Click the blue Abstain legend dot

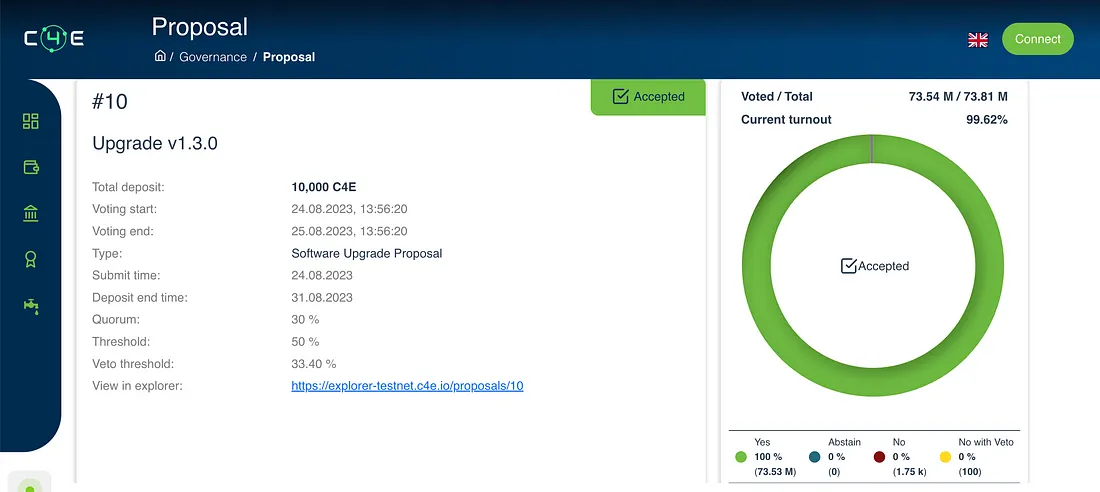point(815,457)
